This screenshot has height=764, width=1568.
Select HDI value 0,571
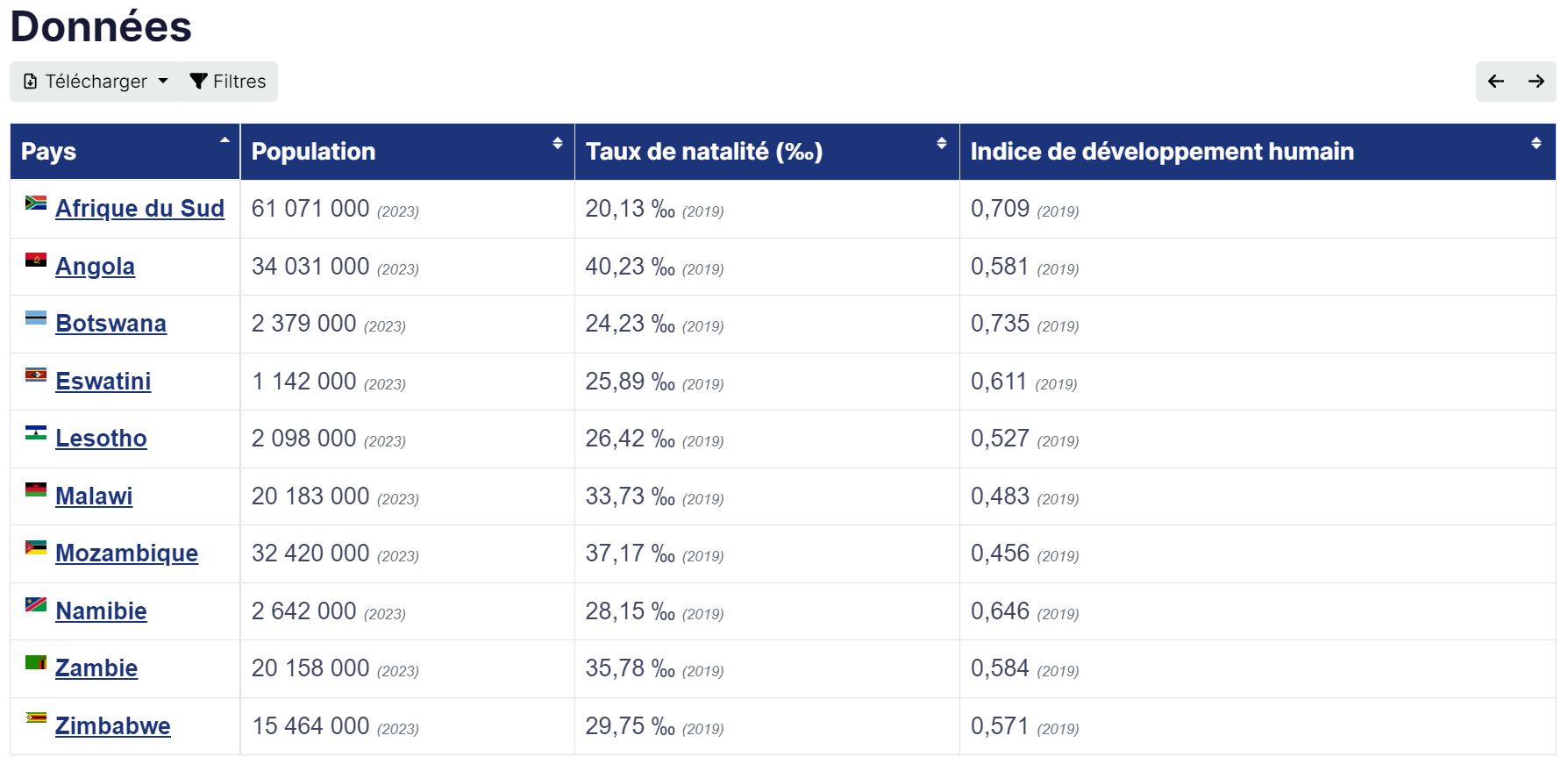pyautogui.click(x=1000, y=726)
